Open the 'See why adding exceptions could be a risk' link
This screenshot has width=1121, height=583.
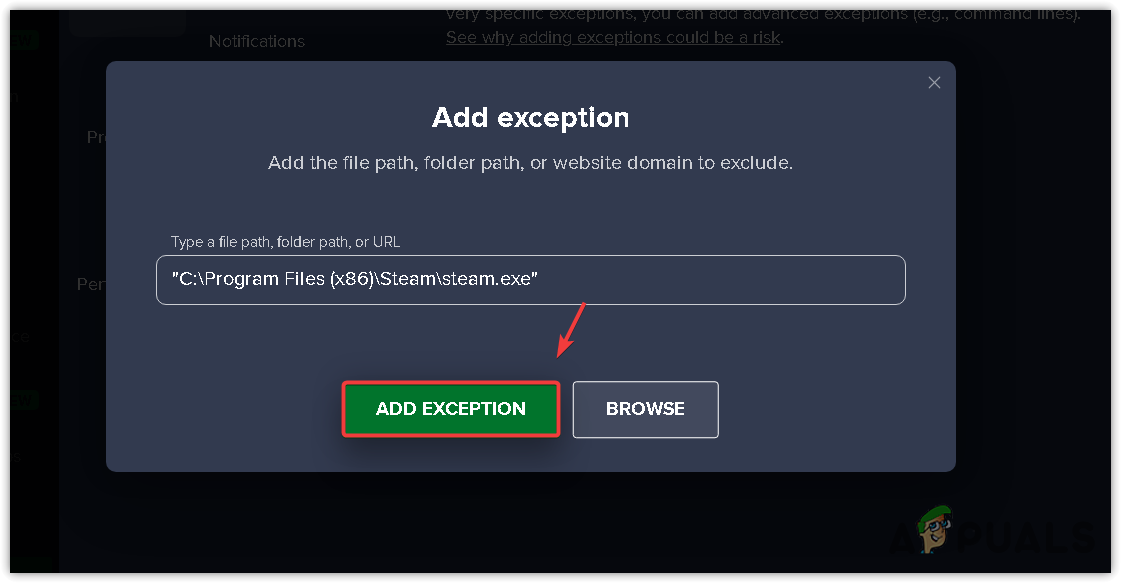[614, 37]
